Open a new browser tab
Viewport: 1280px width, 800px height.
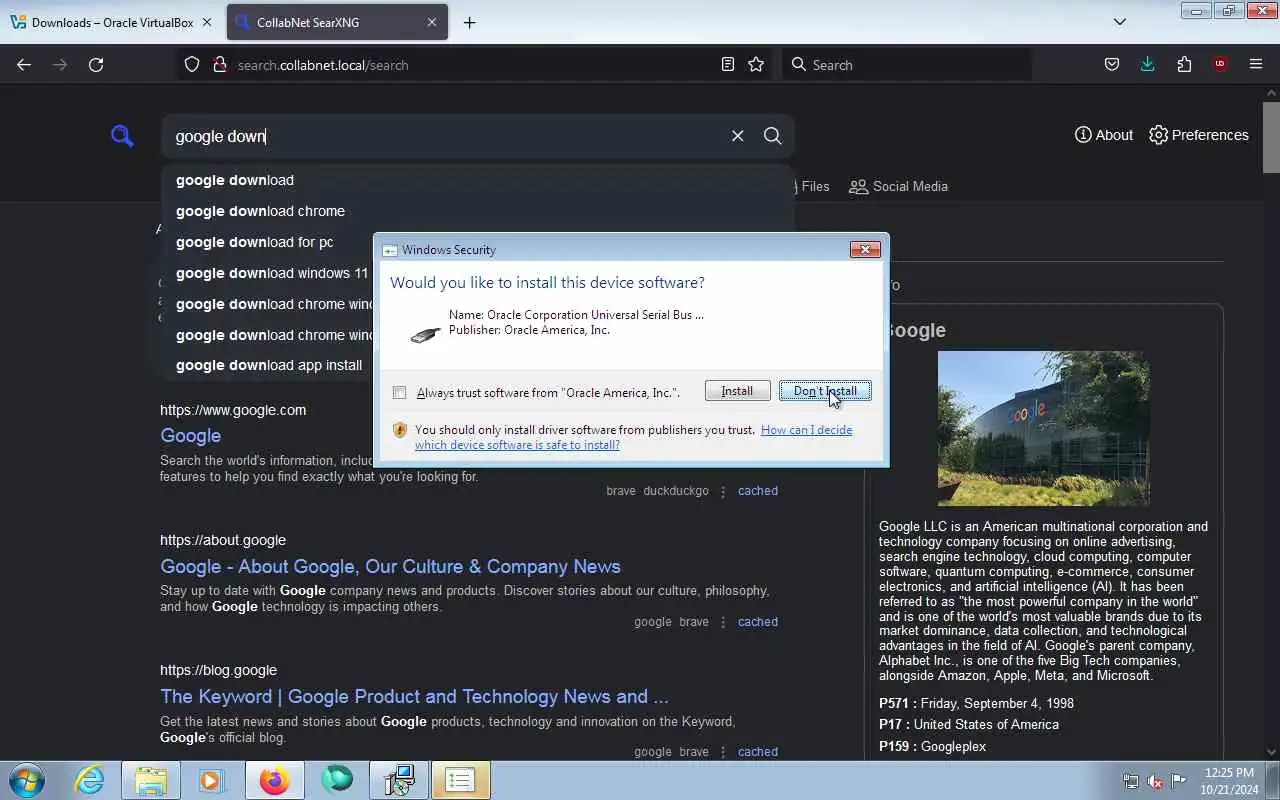(469, 22)
